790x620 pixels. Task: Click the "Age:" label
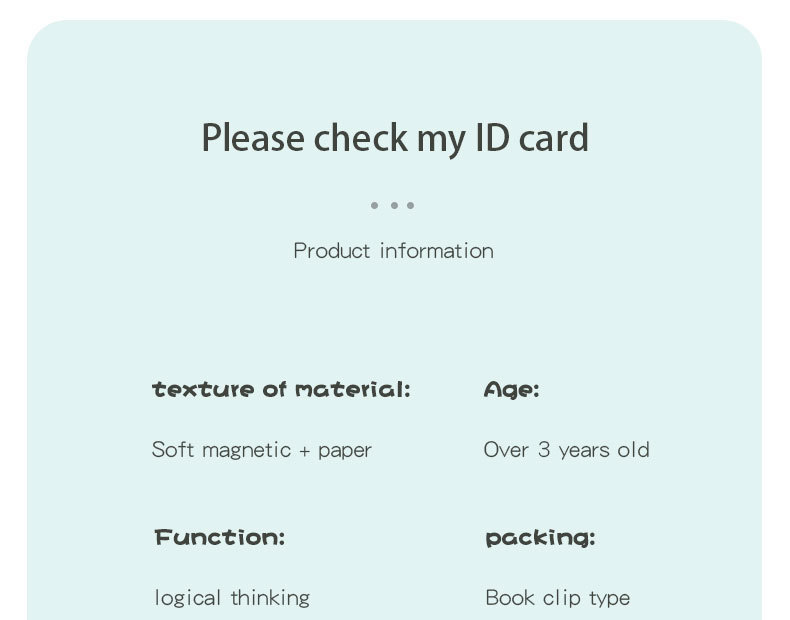coord(511,390)
